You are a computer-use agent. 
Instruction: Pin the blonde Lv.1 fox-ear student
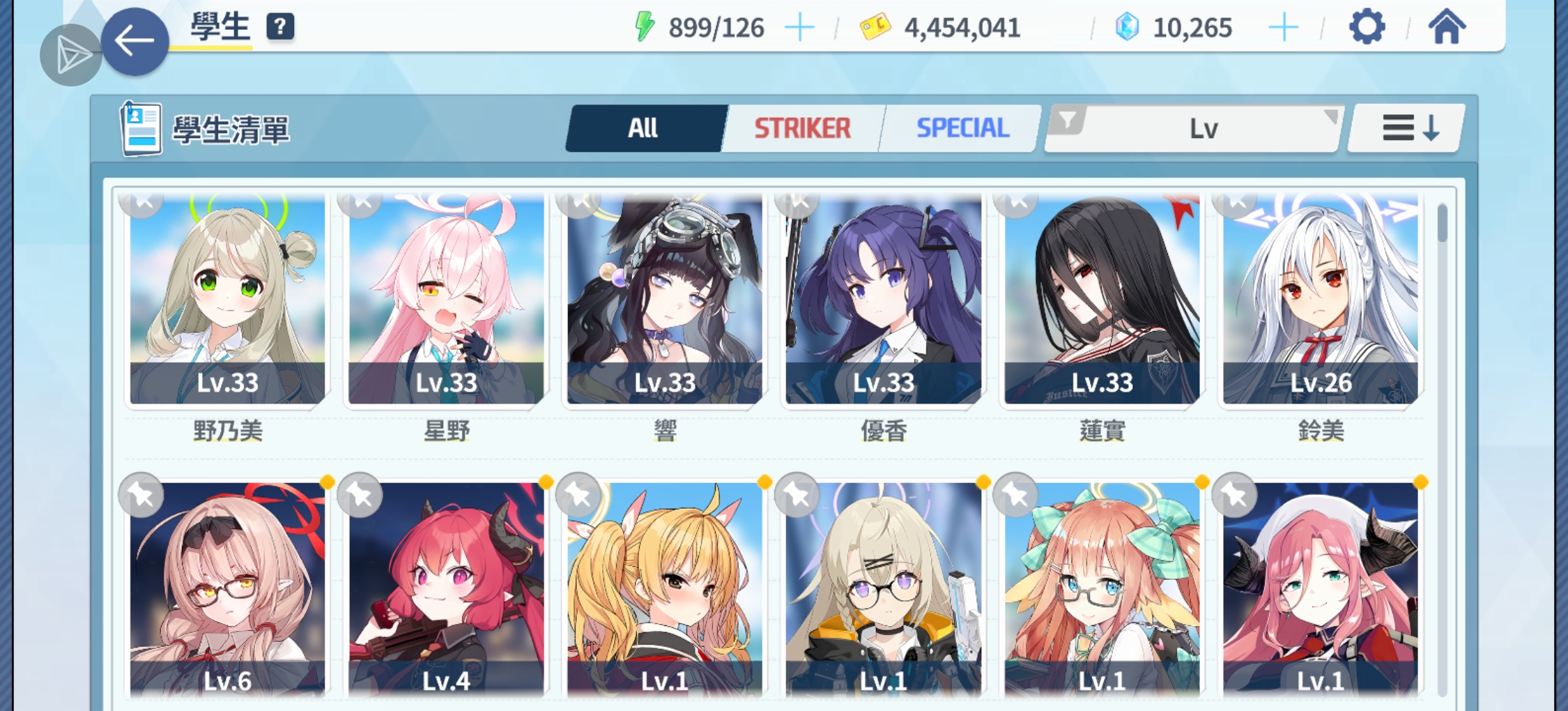coord(578,495)
